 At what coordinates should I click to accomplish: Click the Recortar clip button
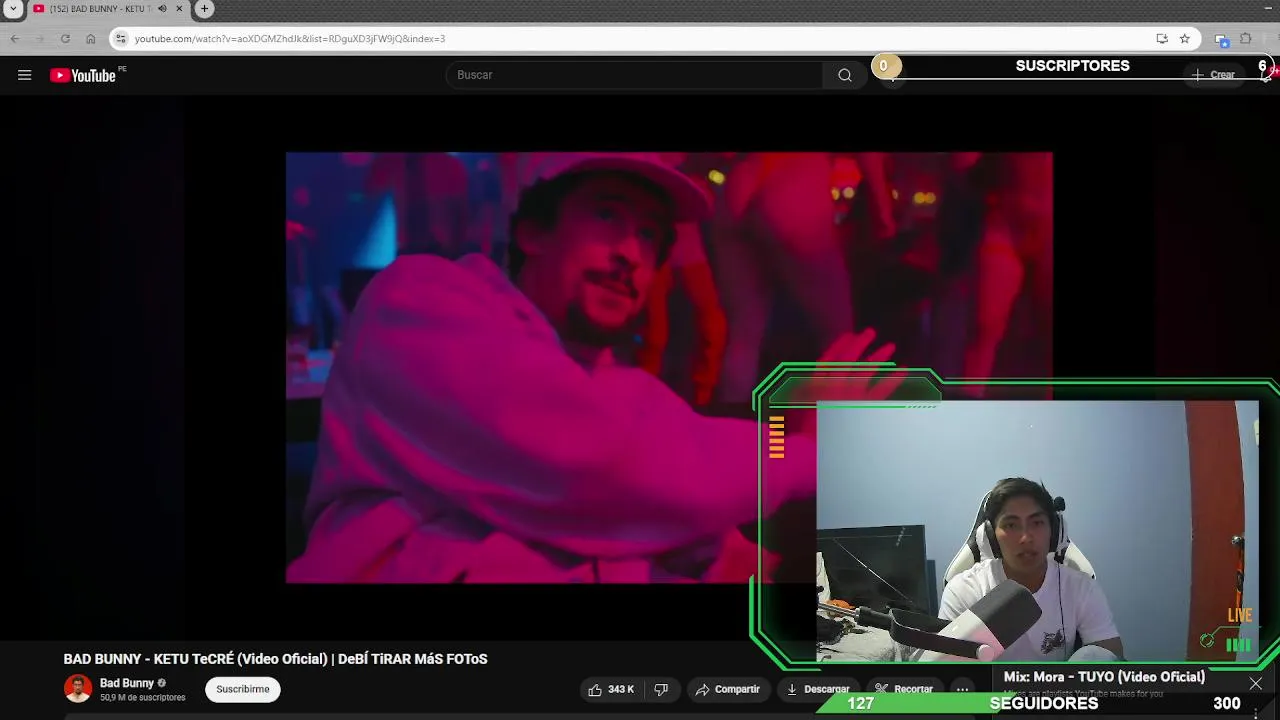coord(904,689)
